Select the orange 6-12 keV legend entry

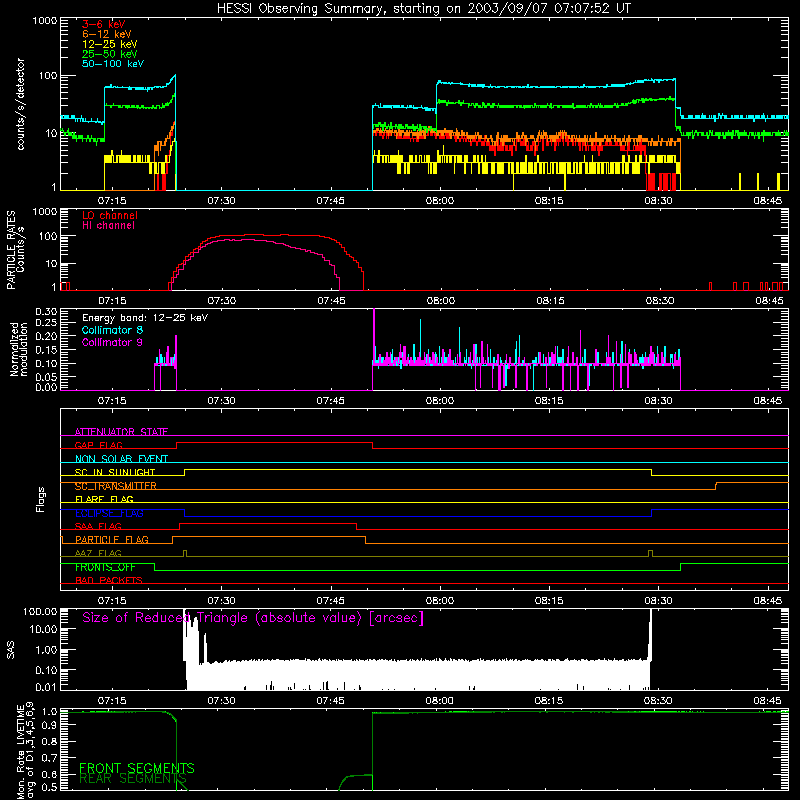[x=107, y=34]
